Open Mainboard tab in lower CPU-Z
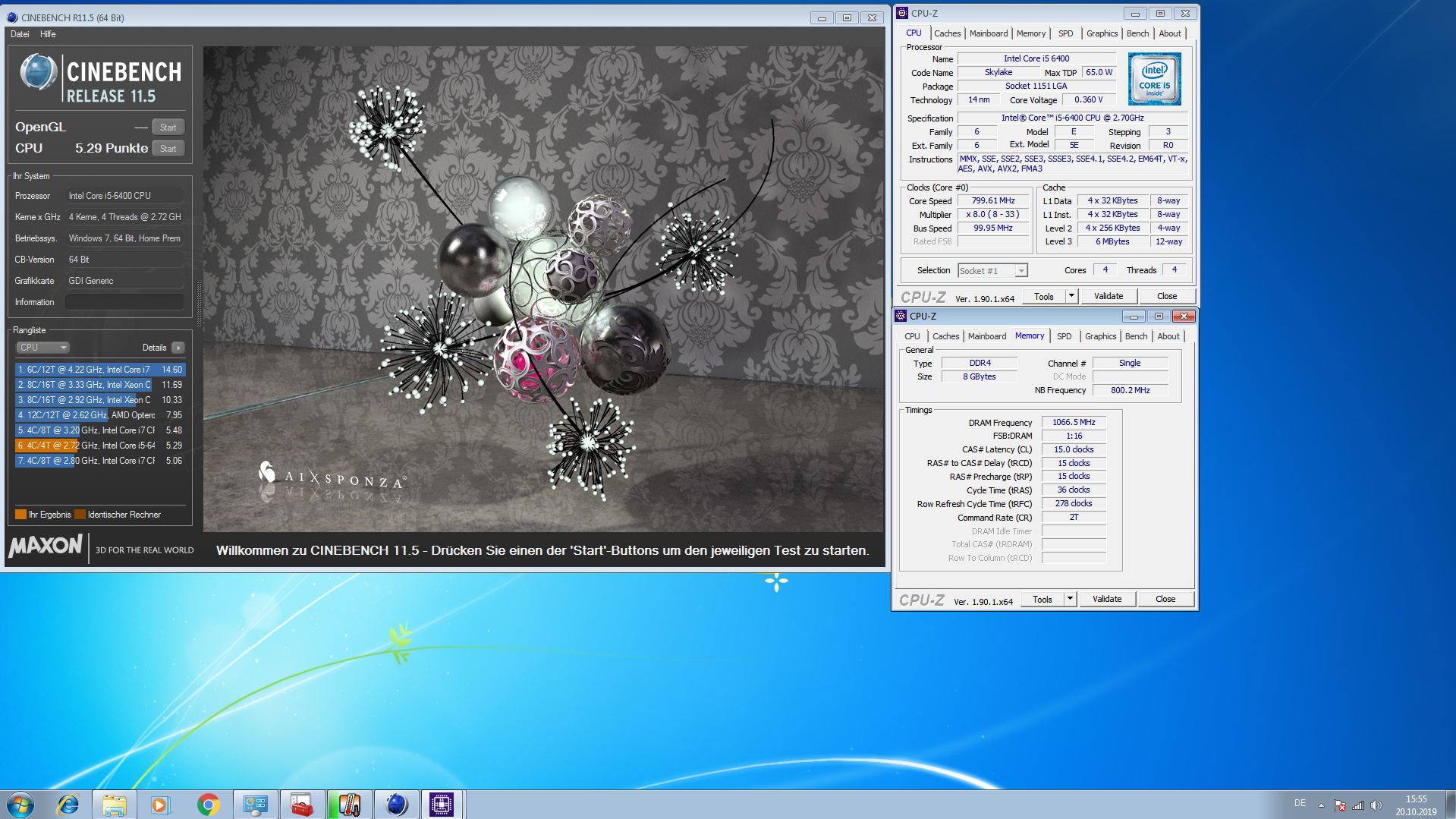The height and width of the screenshot is (819, 1456). click(x=987, y=336)
